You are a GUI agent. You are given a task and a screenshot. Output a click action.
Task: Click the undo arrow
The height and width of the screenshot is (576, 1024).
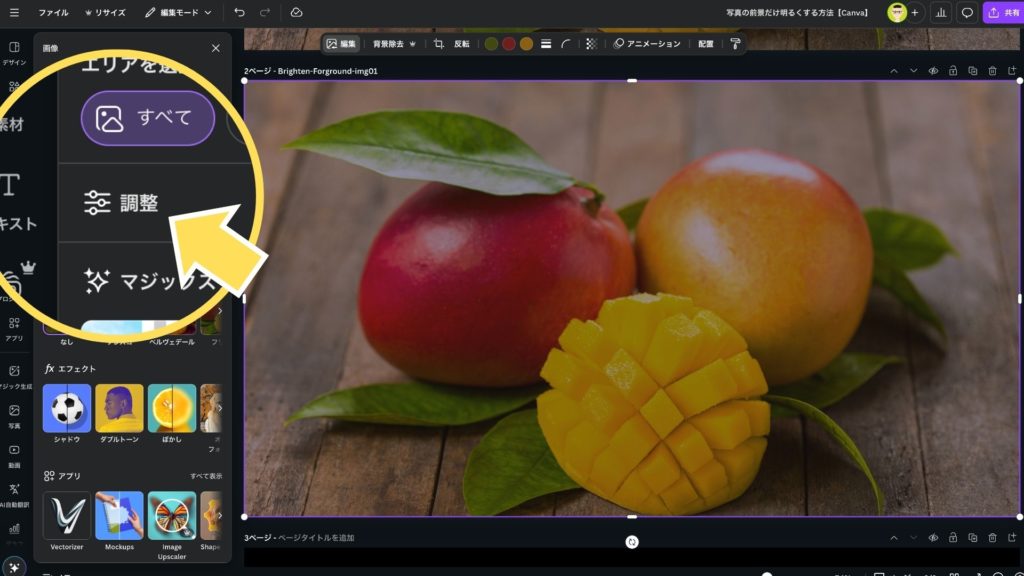point(239,13)
